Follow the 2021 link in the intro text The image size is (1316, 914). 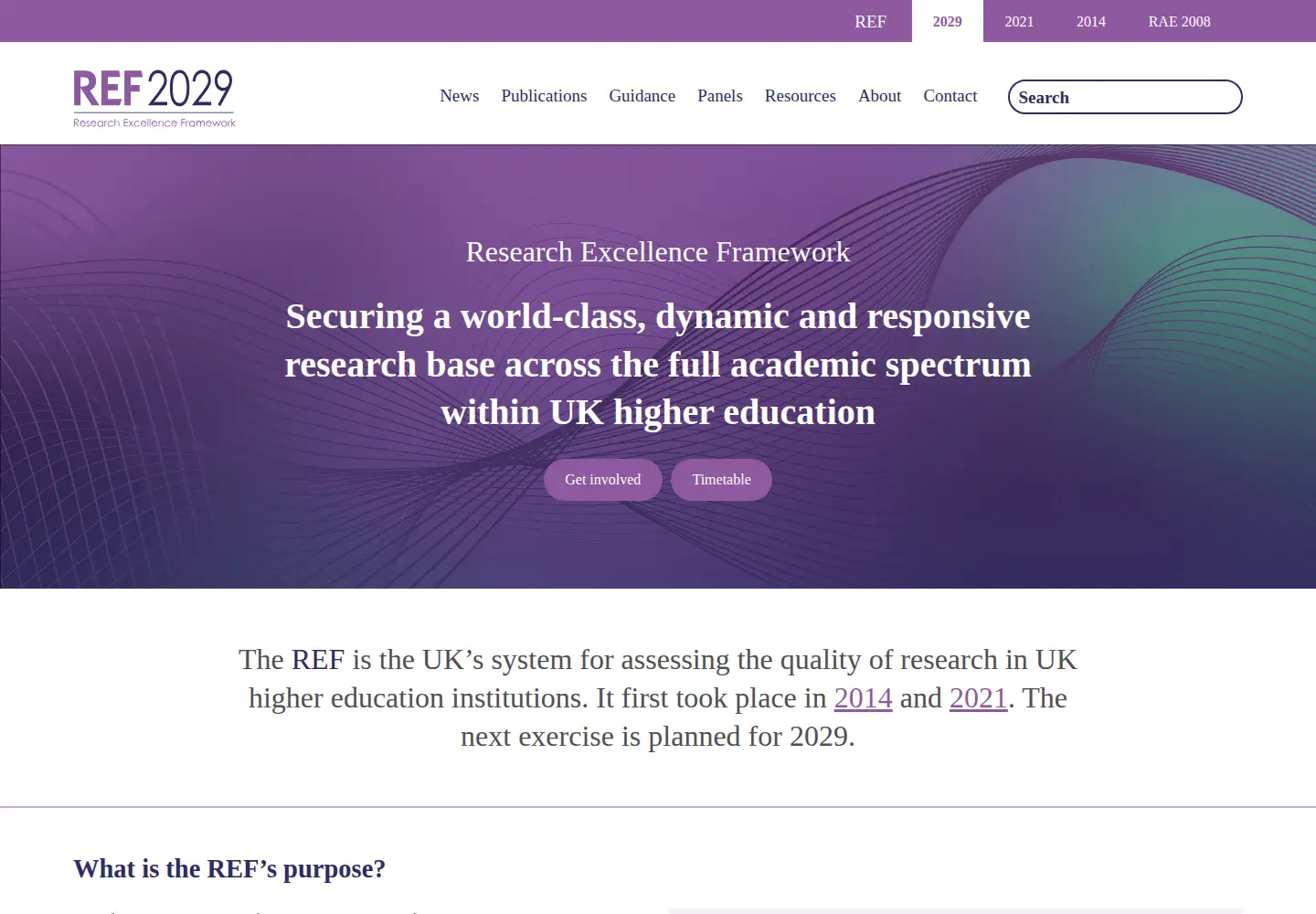point(978,698)
